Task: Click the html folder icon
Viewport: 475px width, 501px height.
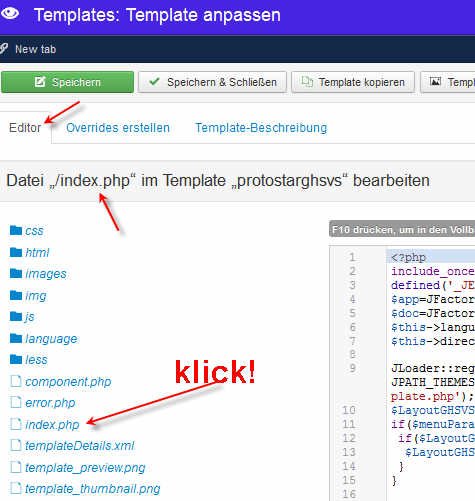Action: (x=16, y=252)
